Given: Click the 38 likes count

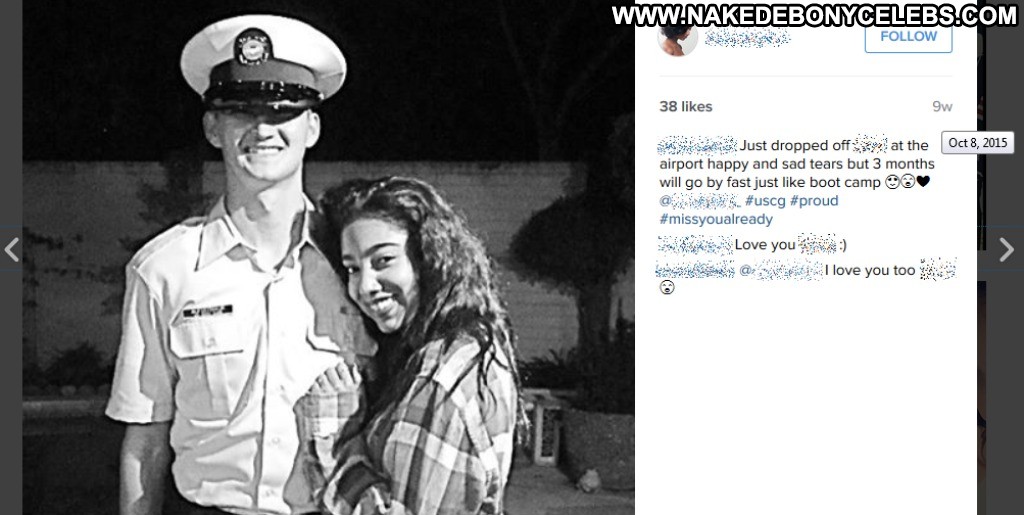Looking at the screenshot, I should (686, 107).
